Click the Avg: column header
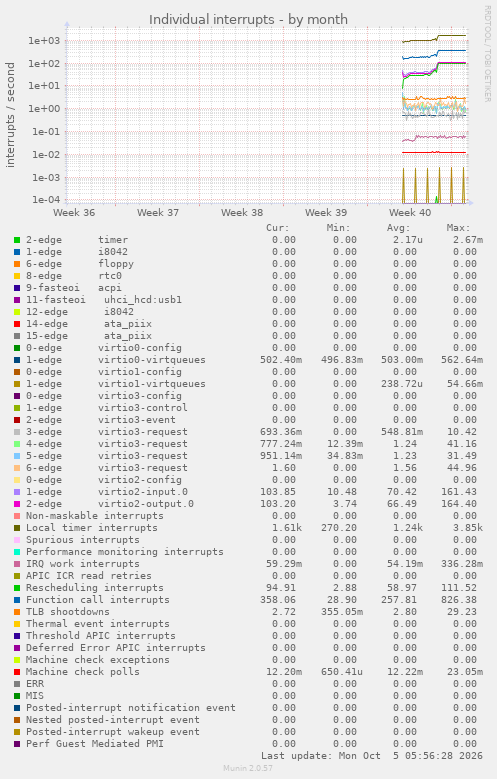 click(399, 228)
